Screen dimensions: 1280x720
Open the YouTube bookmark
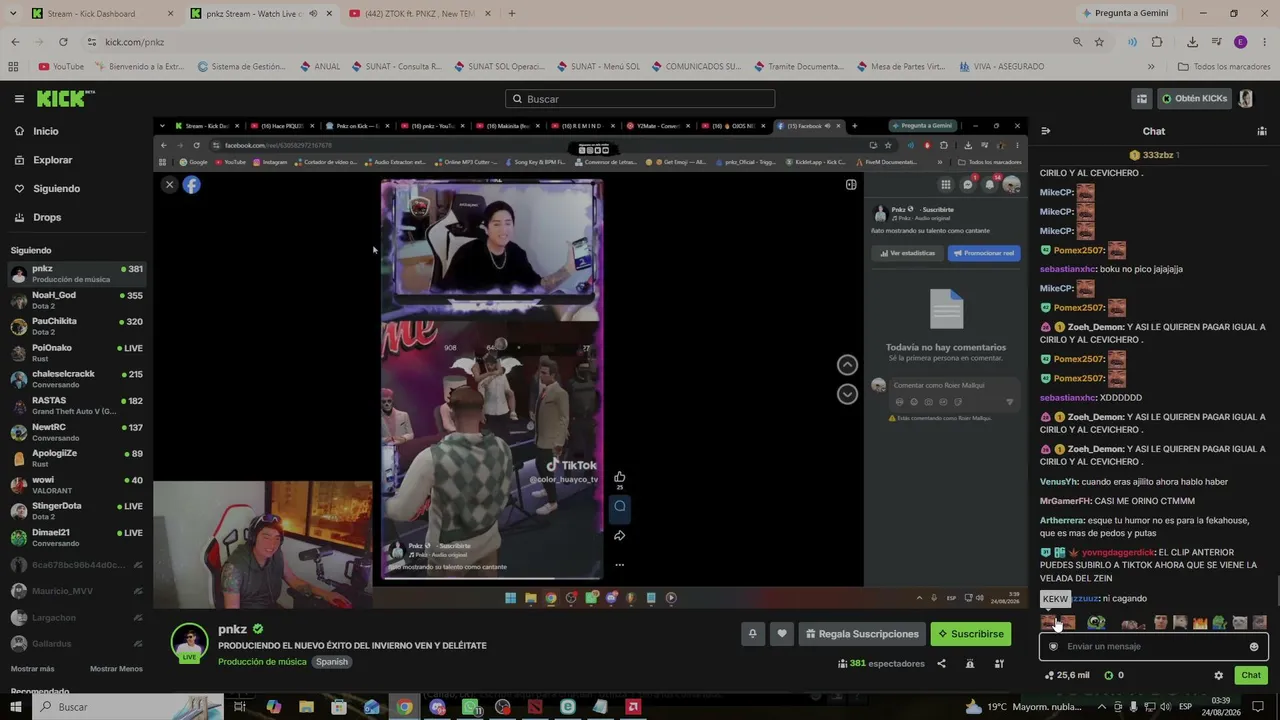point(61,67)
